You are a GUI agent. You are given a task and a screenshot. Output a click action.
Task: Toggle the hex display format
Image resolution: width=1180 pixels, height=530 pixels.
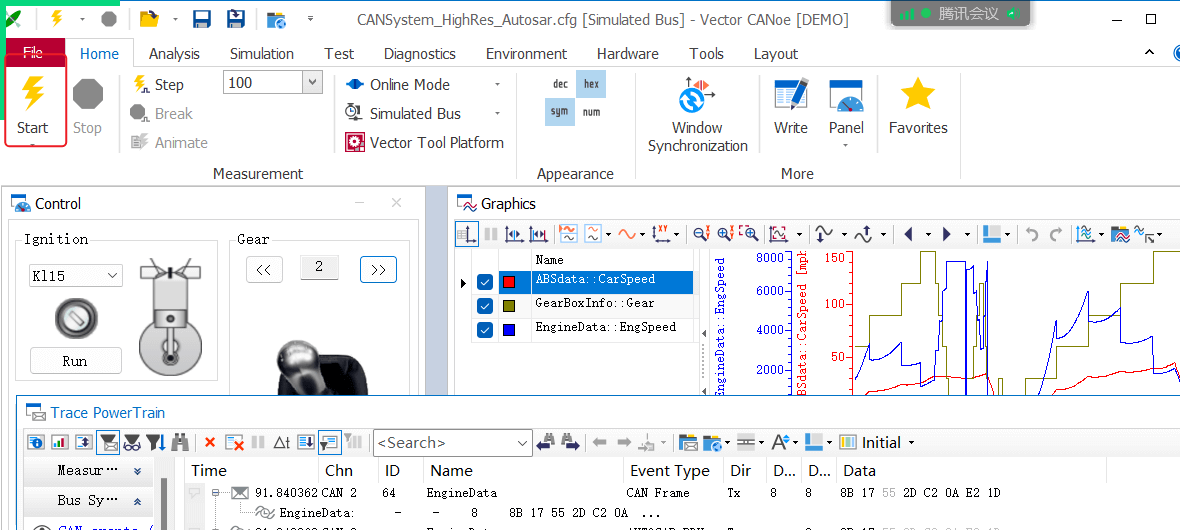coord(592,84)
